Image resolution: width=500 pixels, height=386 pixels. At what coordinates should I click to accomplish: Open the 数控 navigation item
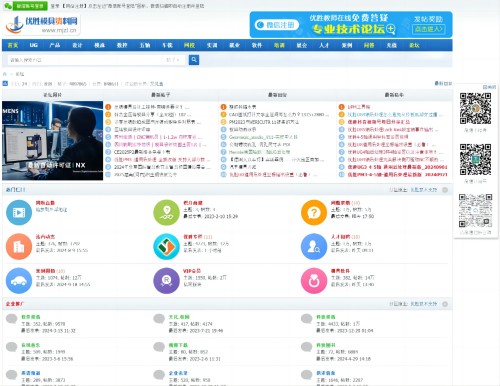click(122, 45)
